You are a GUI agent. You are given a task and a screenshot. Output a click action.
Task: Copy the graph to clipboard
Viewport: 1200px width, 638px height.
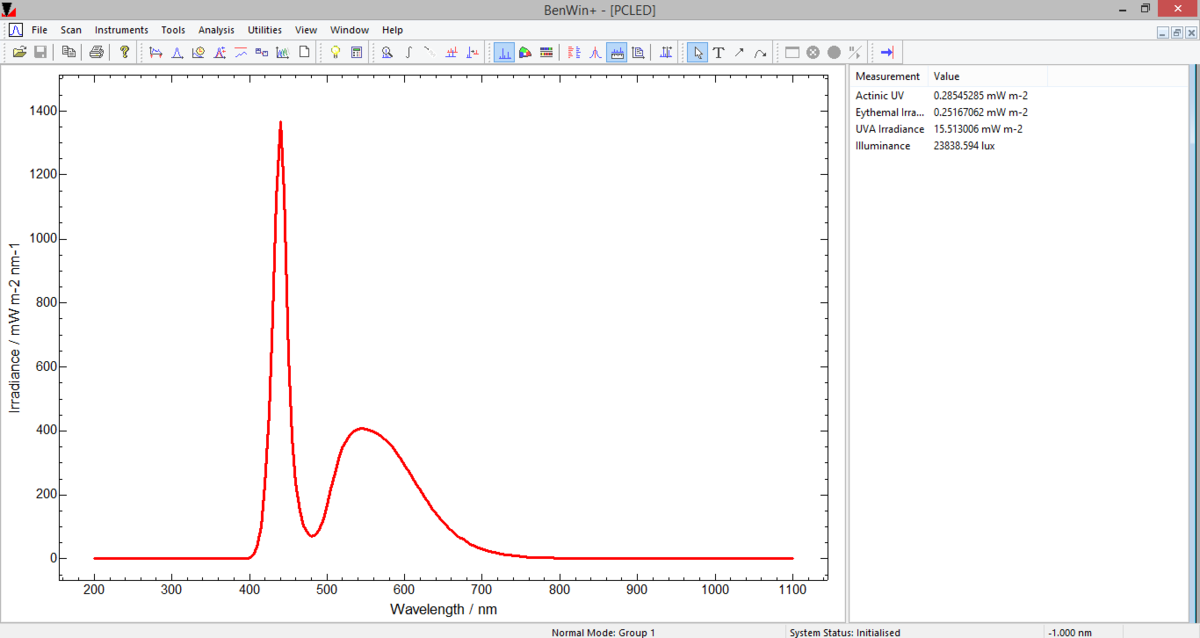click(x=68, y=51)
